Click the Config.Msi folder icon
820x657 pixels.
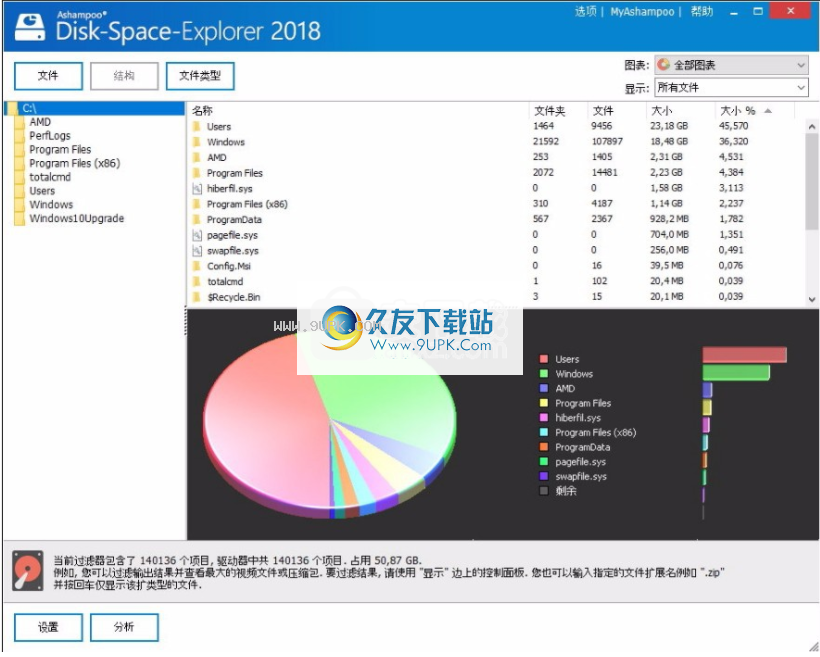(197, 266)
